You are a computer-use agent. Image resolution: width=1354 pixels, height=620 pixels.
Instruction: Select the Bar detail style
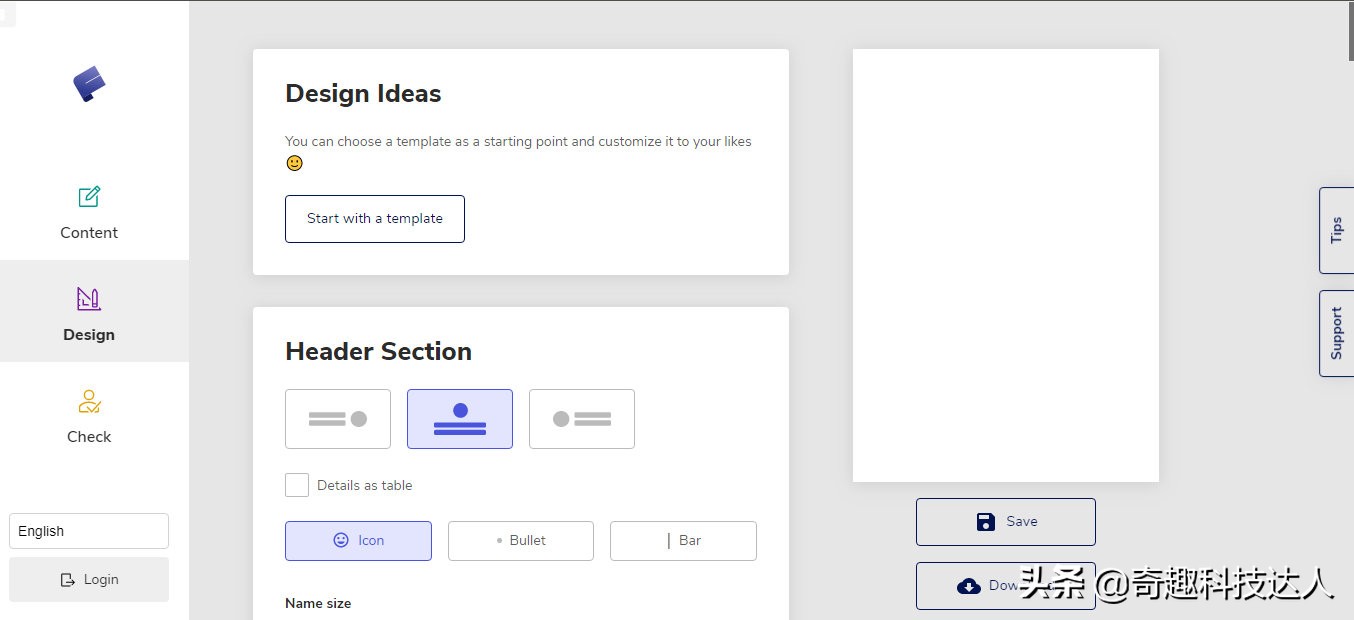683,541
